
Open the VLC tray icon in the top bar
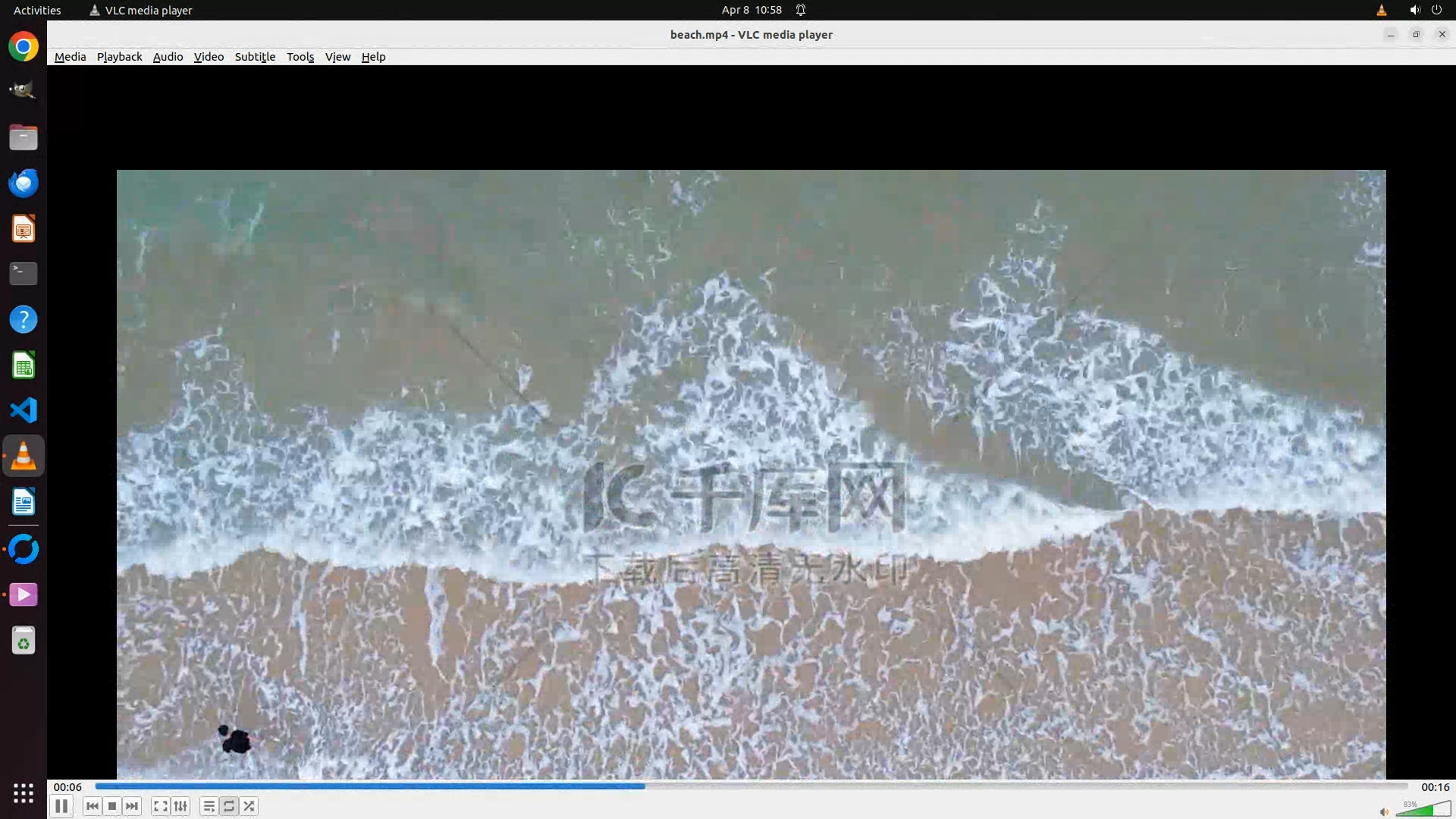point(1381,10)
